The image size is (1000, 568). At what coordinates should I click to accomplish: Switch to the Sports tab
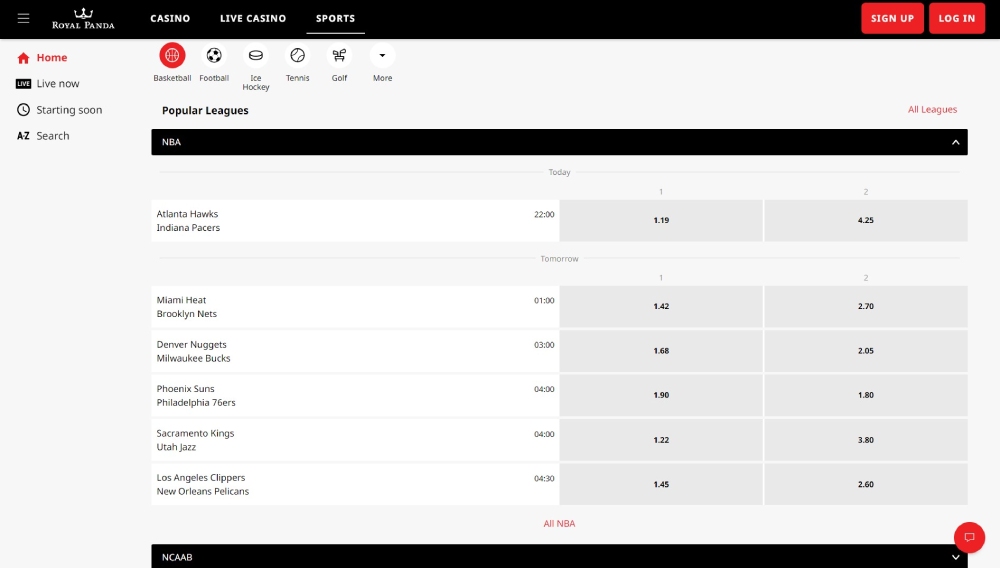(x=335, y=18)
